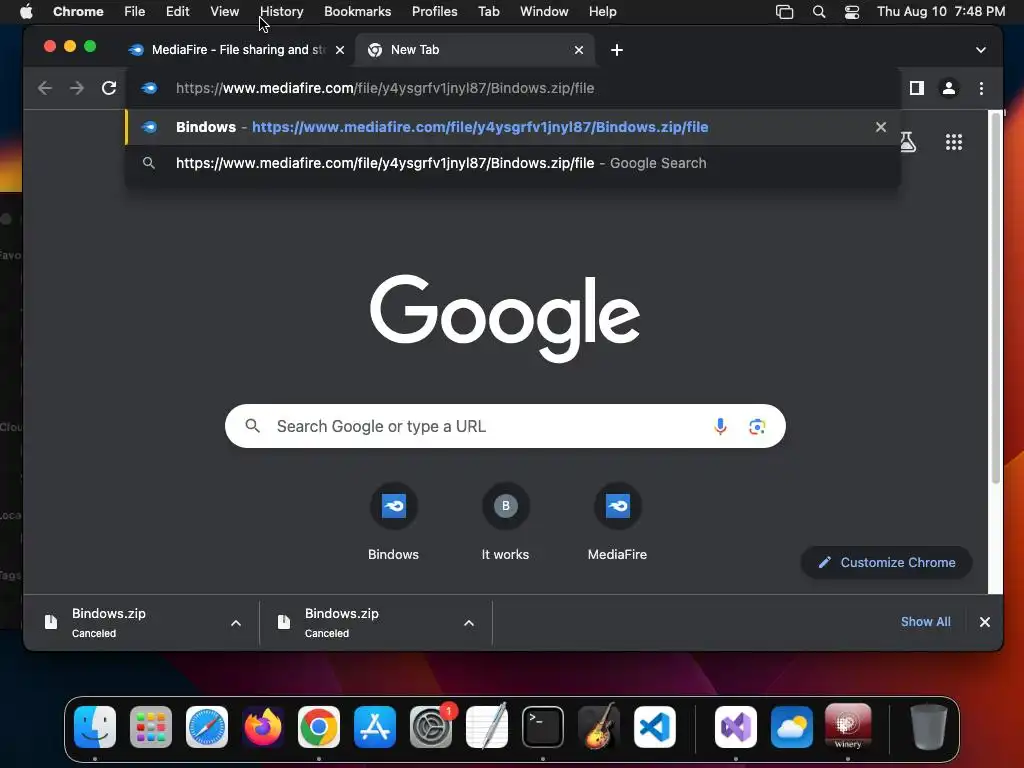Open the Search Labs flask icon

pyautogui.click(x=908, y=142)
